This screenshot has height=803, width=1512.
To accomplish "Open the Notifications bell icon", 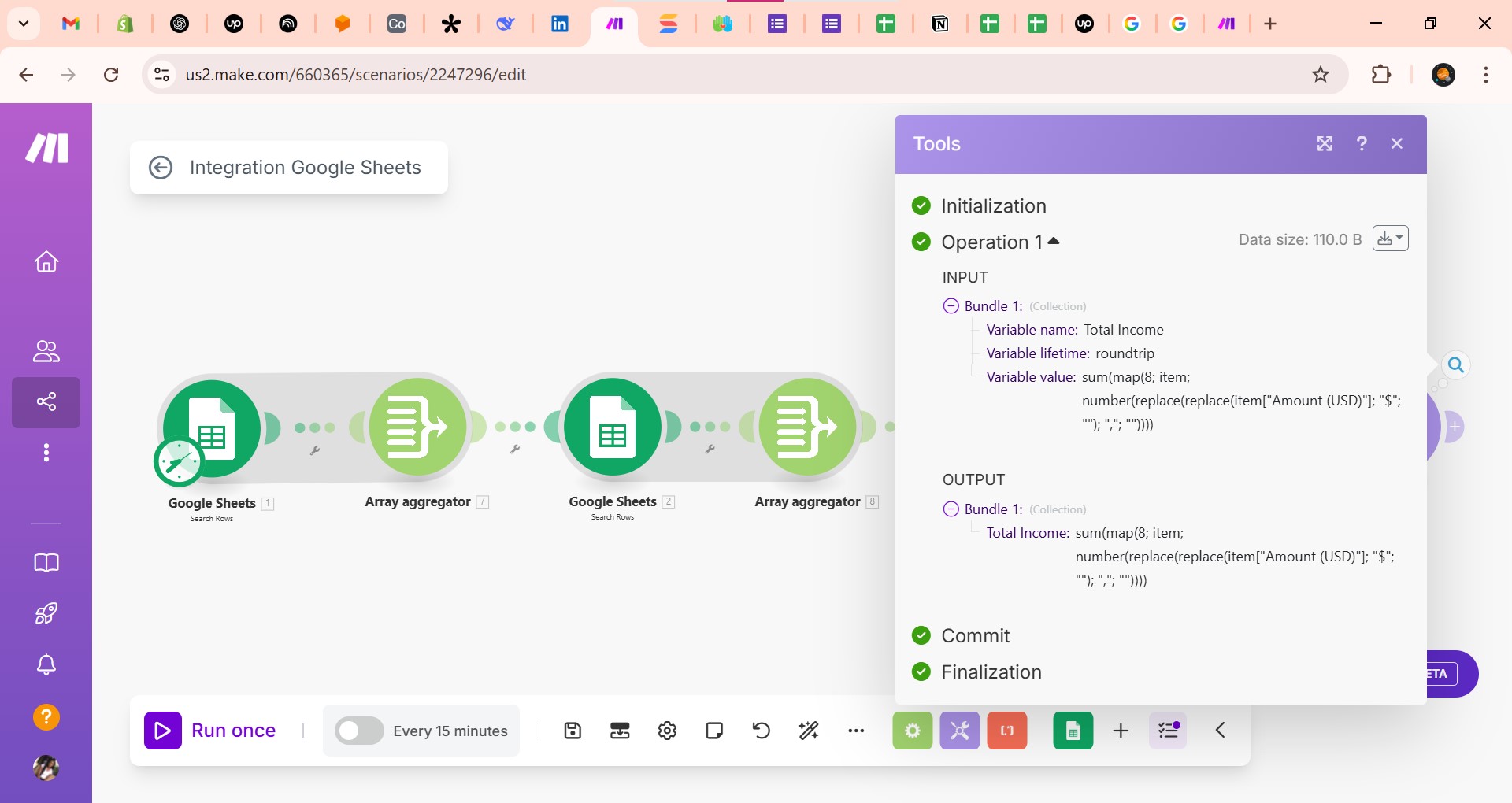I will point(46,665).
